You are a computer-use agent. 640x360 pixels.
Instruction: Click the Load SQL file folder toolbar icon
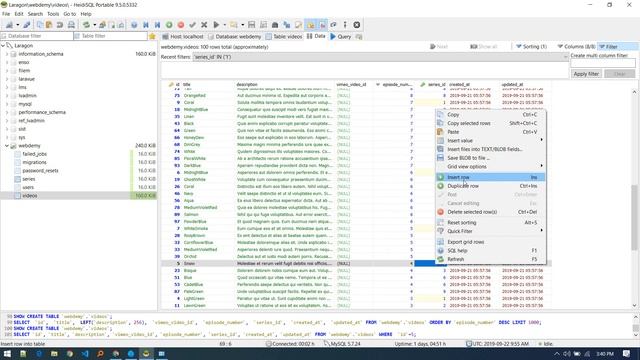click(x=233, y=25)
